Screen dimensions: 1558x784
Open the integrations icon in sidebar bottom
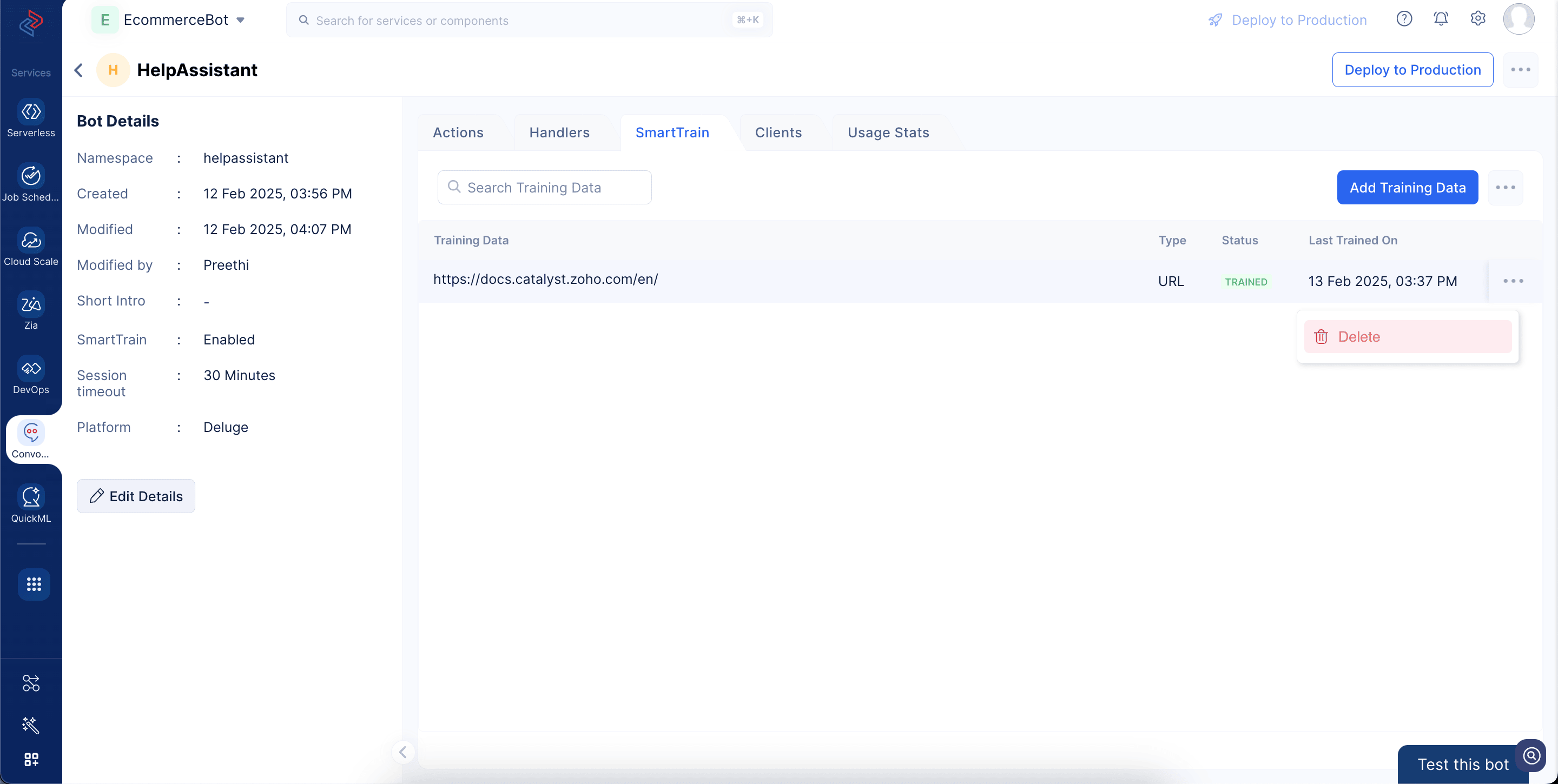pyautogui.click(x=31, y=683)
